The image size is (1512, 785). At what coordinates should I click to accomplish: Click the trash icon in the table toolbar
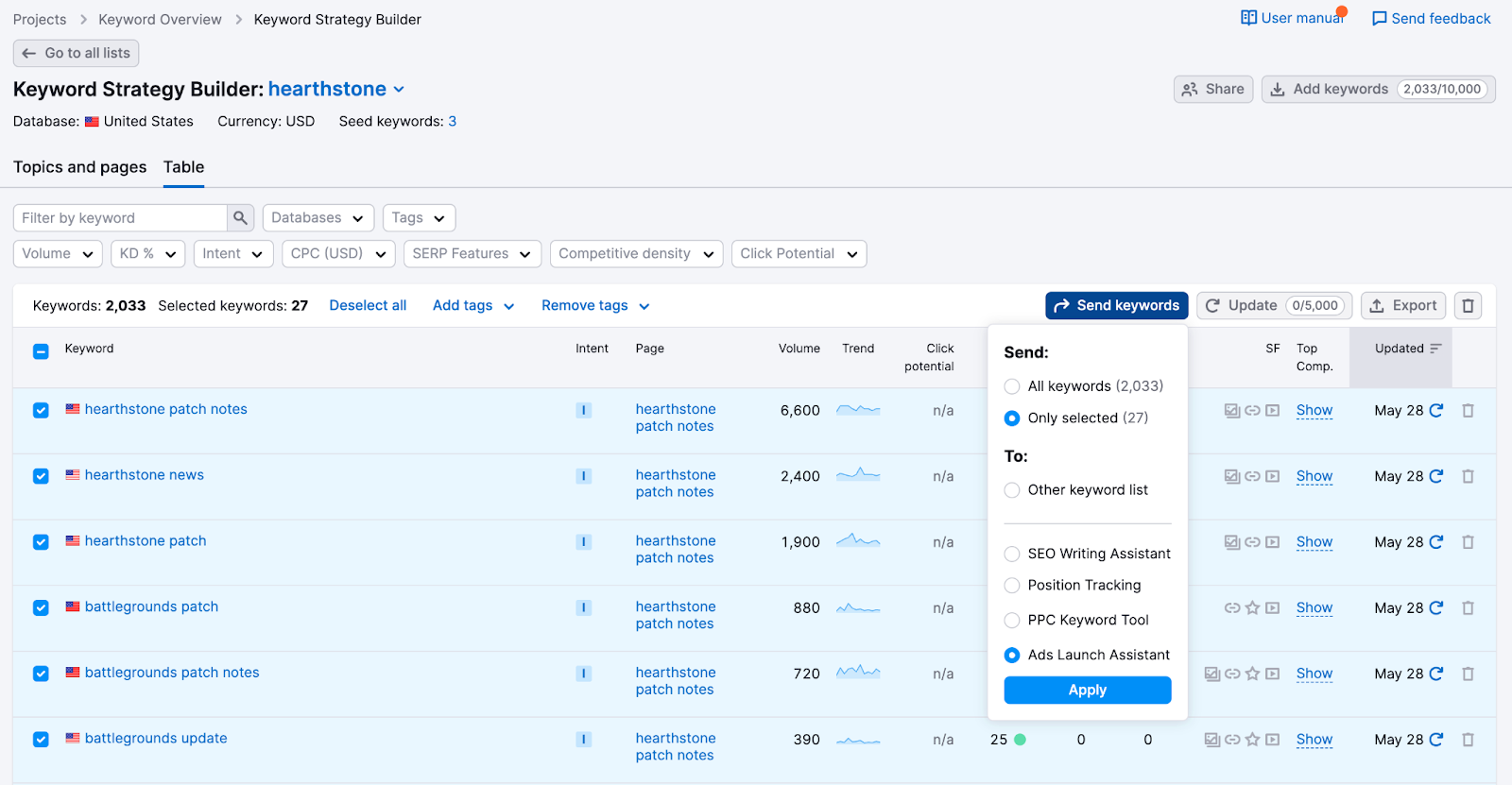(x=1468, y=306)
